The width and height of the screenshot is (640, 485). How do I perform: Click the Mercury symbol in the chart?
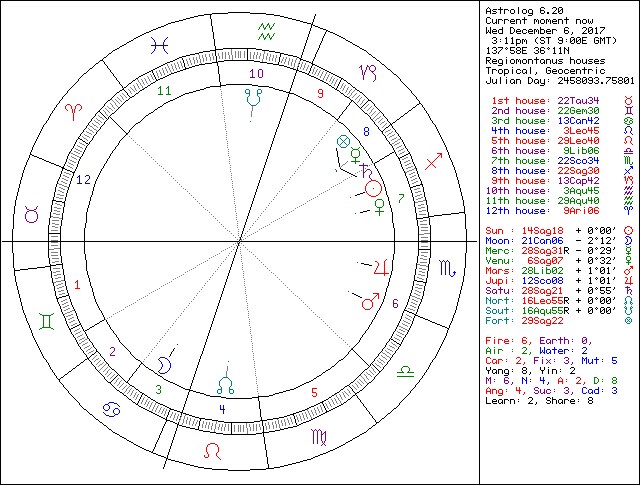[356, 156]
